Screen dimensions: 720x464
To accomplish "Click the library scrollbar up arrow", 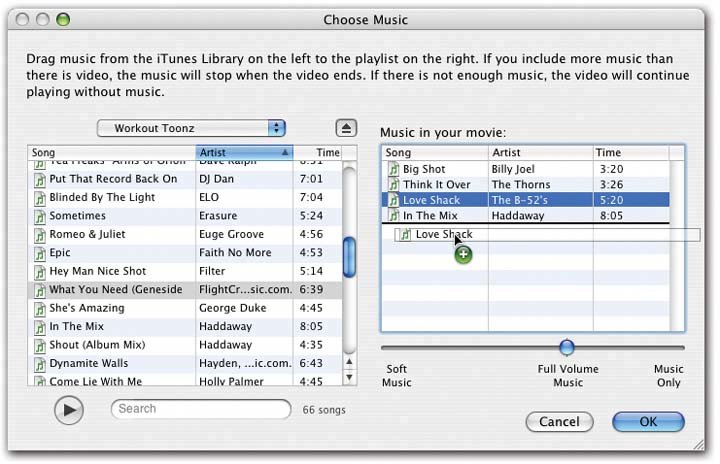I will click(x=349, y=362).
